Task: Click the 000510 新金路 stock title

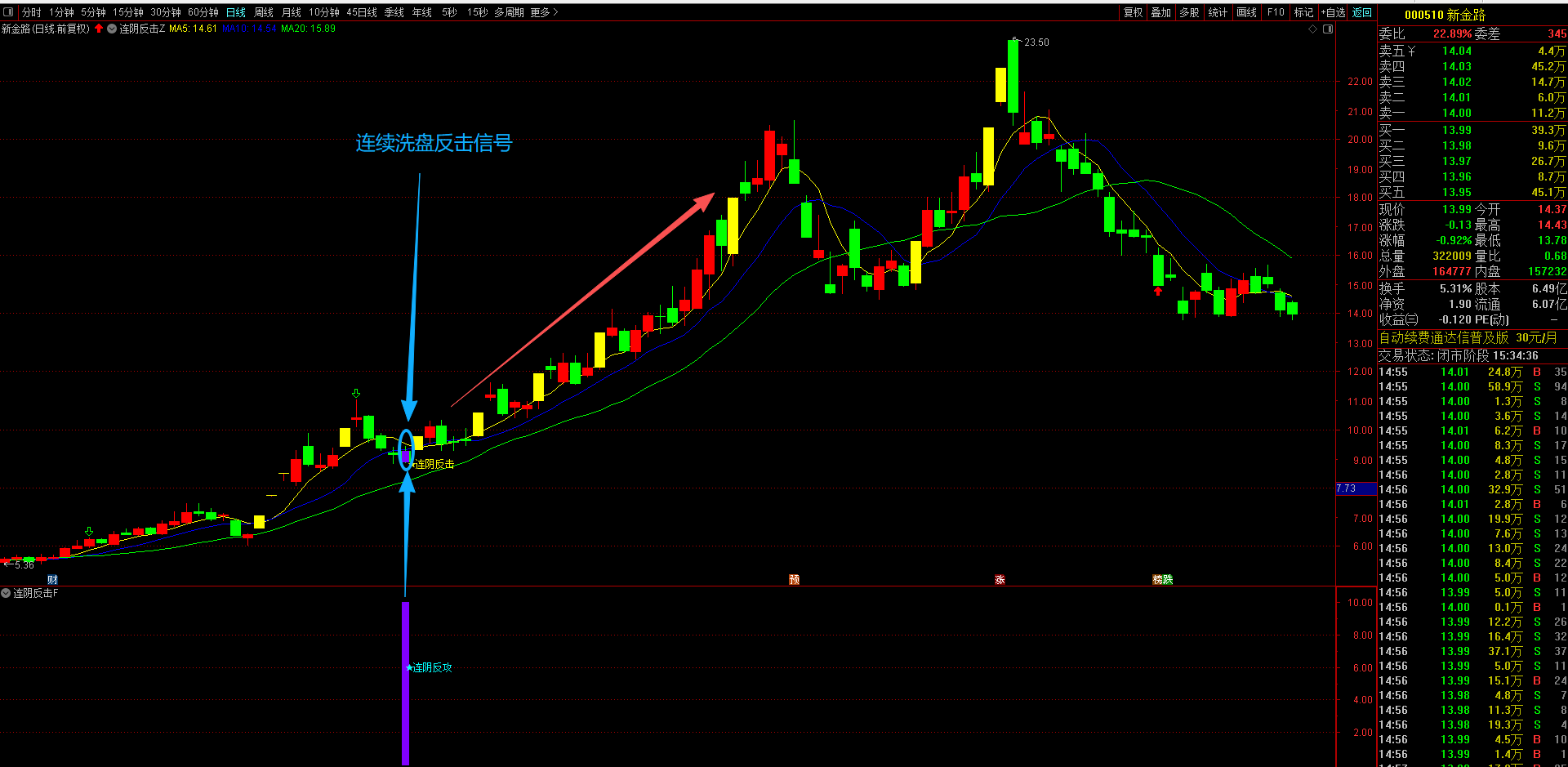Action: pyautogui.click(x=1445, y=16)
